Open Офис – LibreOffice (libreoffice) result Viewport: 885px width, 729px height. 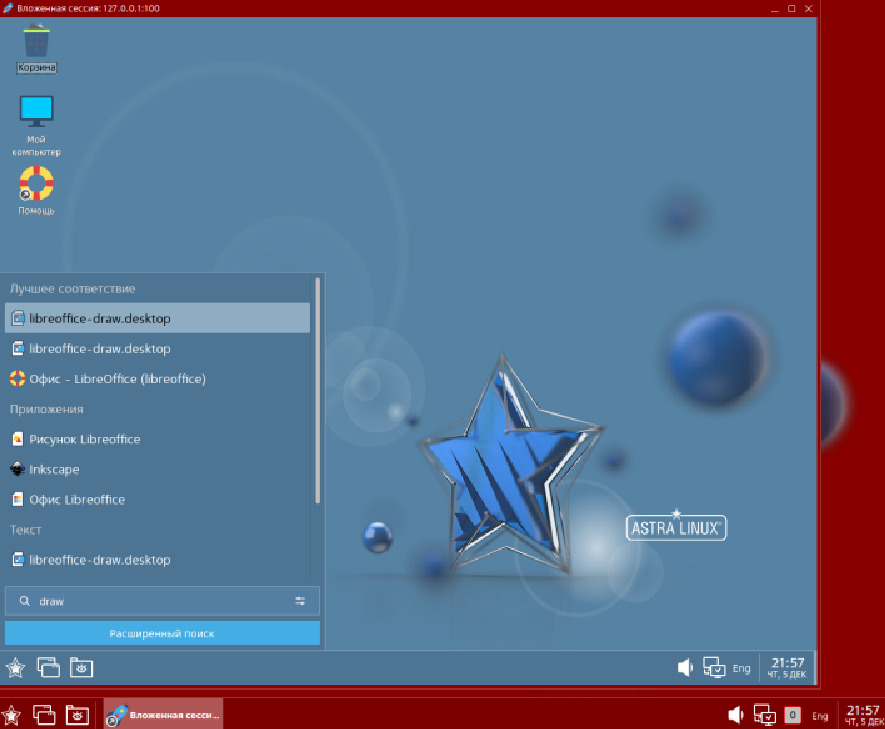coord(157,379)
